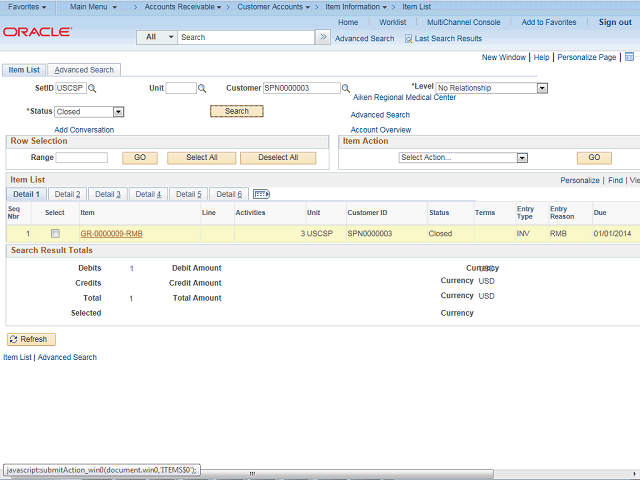This screenshot has width=640, height=480.
Task: Open the Favorites menu
Action: point(30,7)
